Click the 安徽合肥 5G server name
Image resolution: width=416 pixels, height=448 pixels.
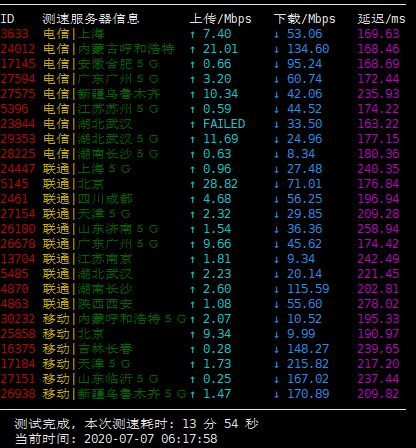tap(118, 64)
